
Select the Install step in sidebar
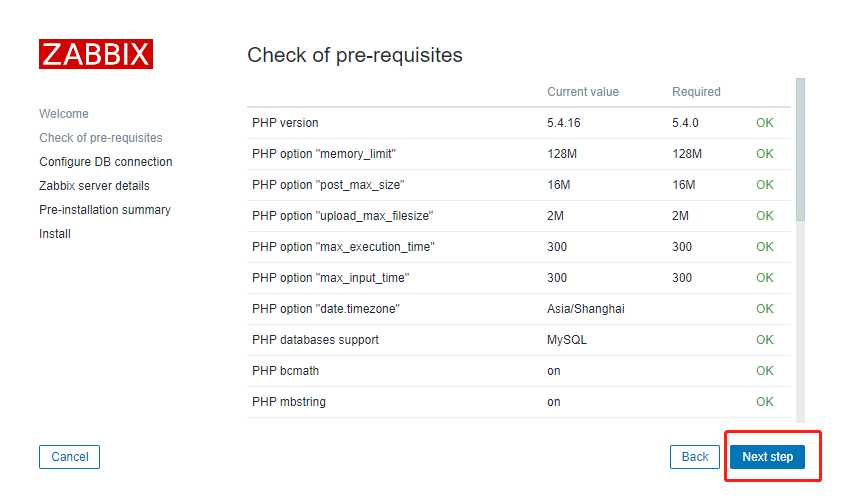(x=55, y=234)
